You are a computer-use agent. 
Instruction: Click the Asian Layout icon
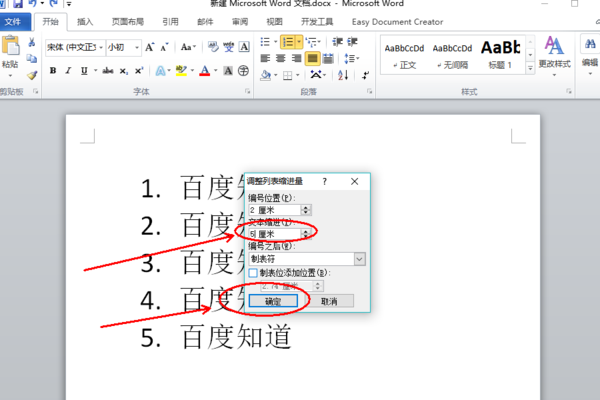click(316, 75)
